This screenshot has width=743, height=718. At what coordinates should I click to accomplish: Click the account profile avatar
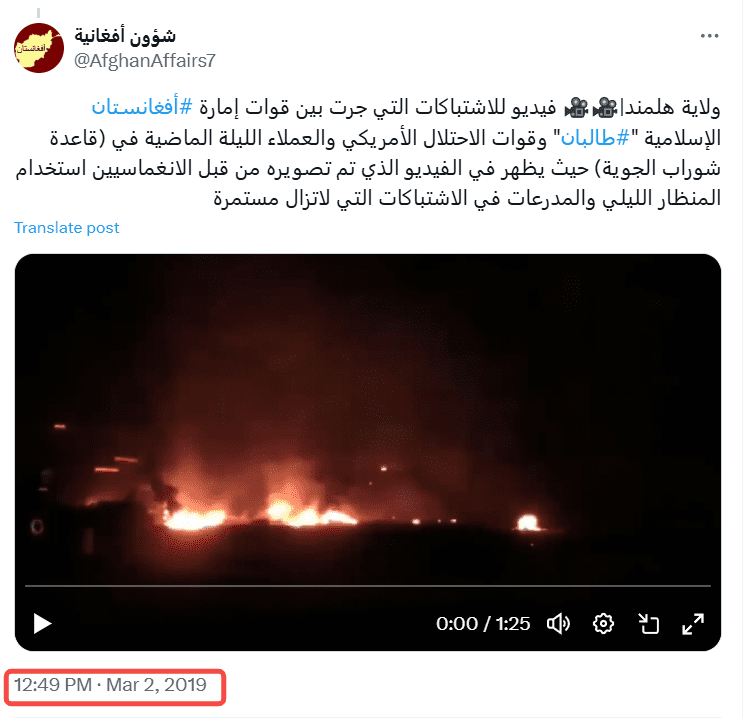(x=39, y=48)
